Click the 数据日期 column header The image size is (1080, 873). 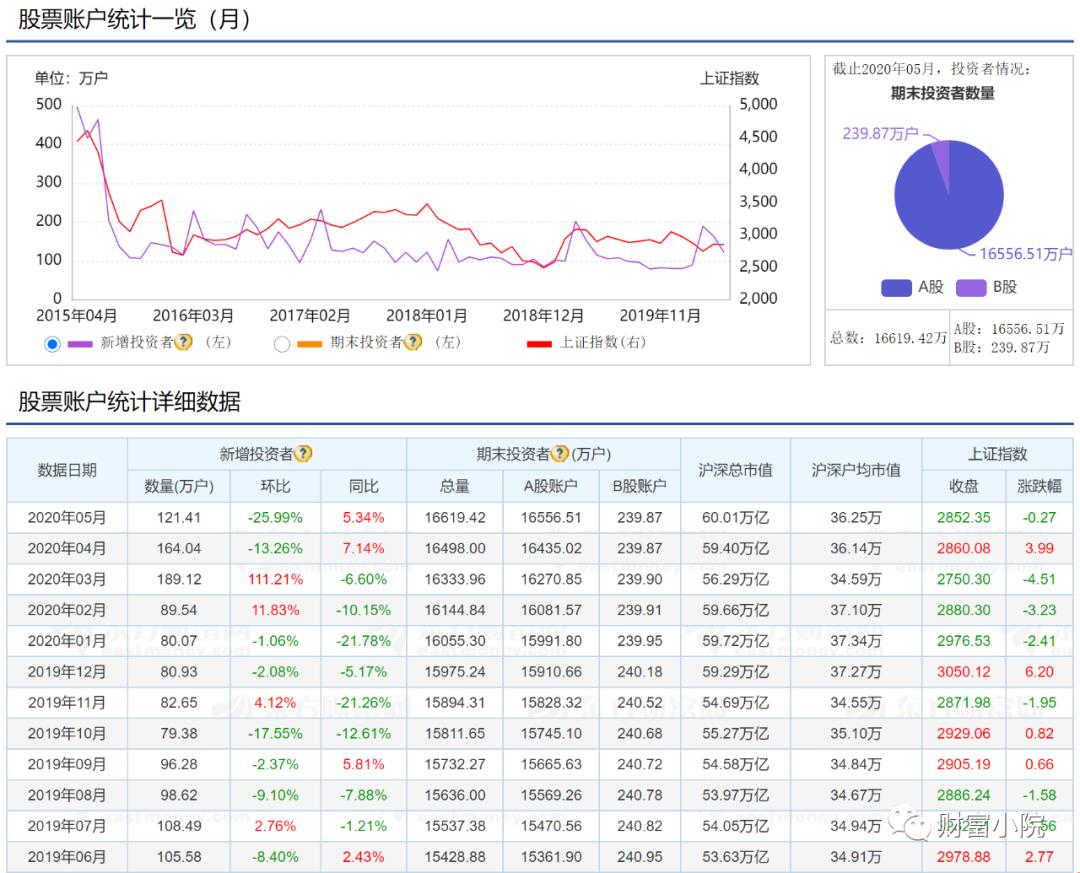(67, 470)
